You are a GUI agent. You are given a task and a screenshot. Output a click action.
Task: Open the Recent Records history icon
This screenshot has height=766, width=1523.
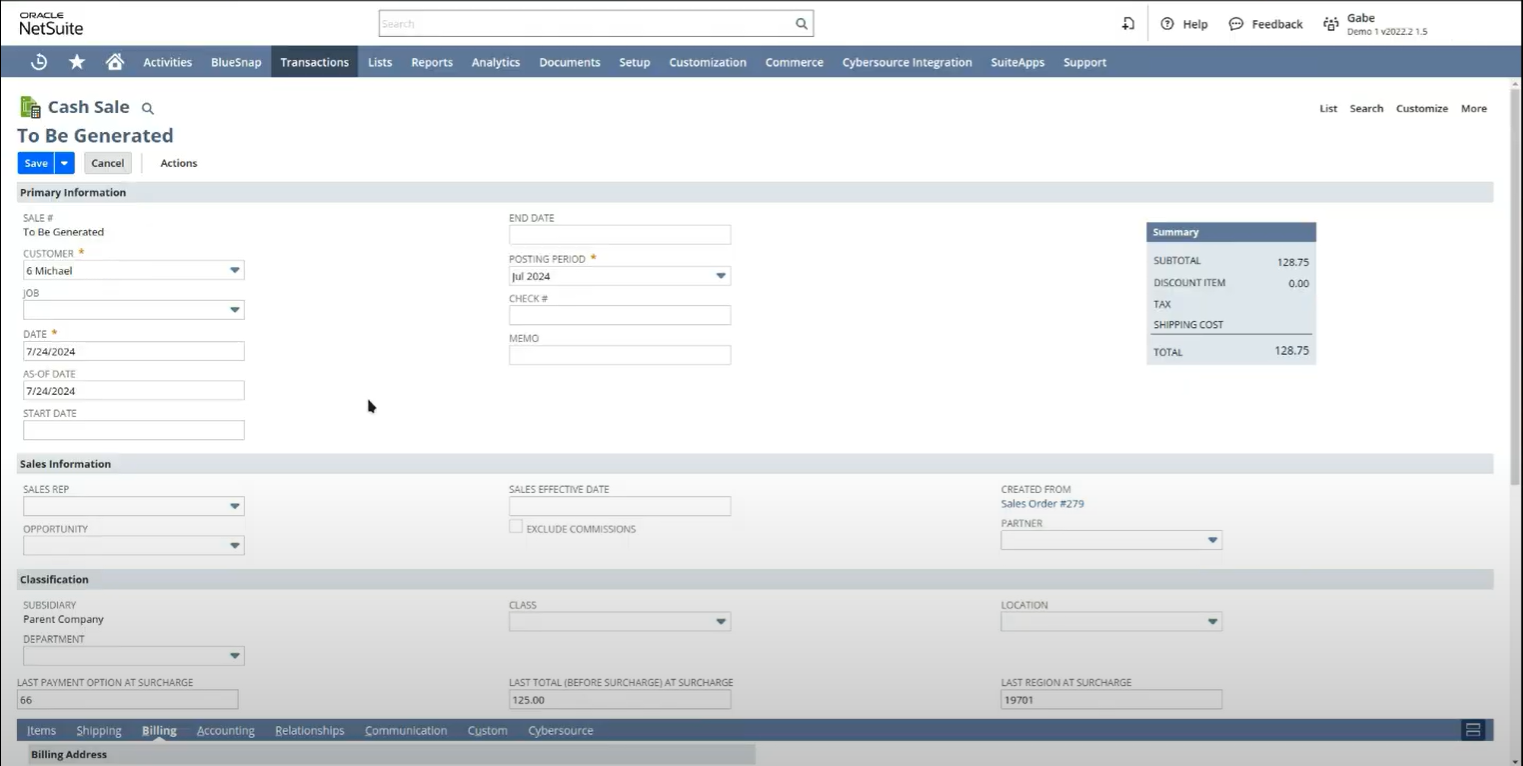pyautogui.click(x=39, y=62)
